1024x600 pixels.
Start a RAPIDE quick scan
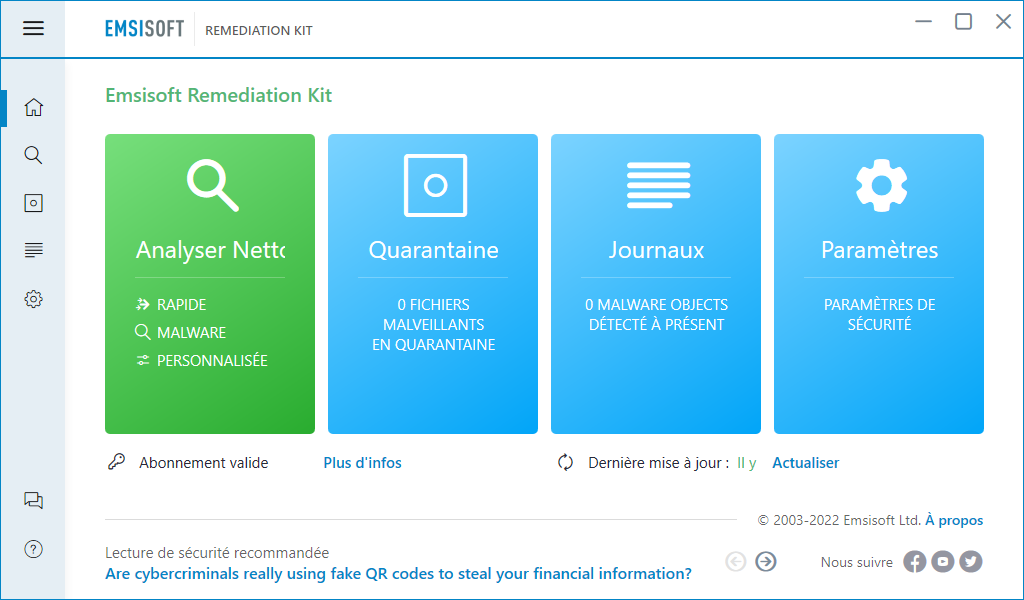(171, 304)
